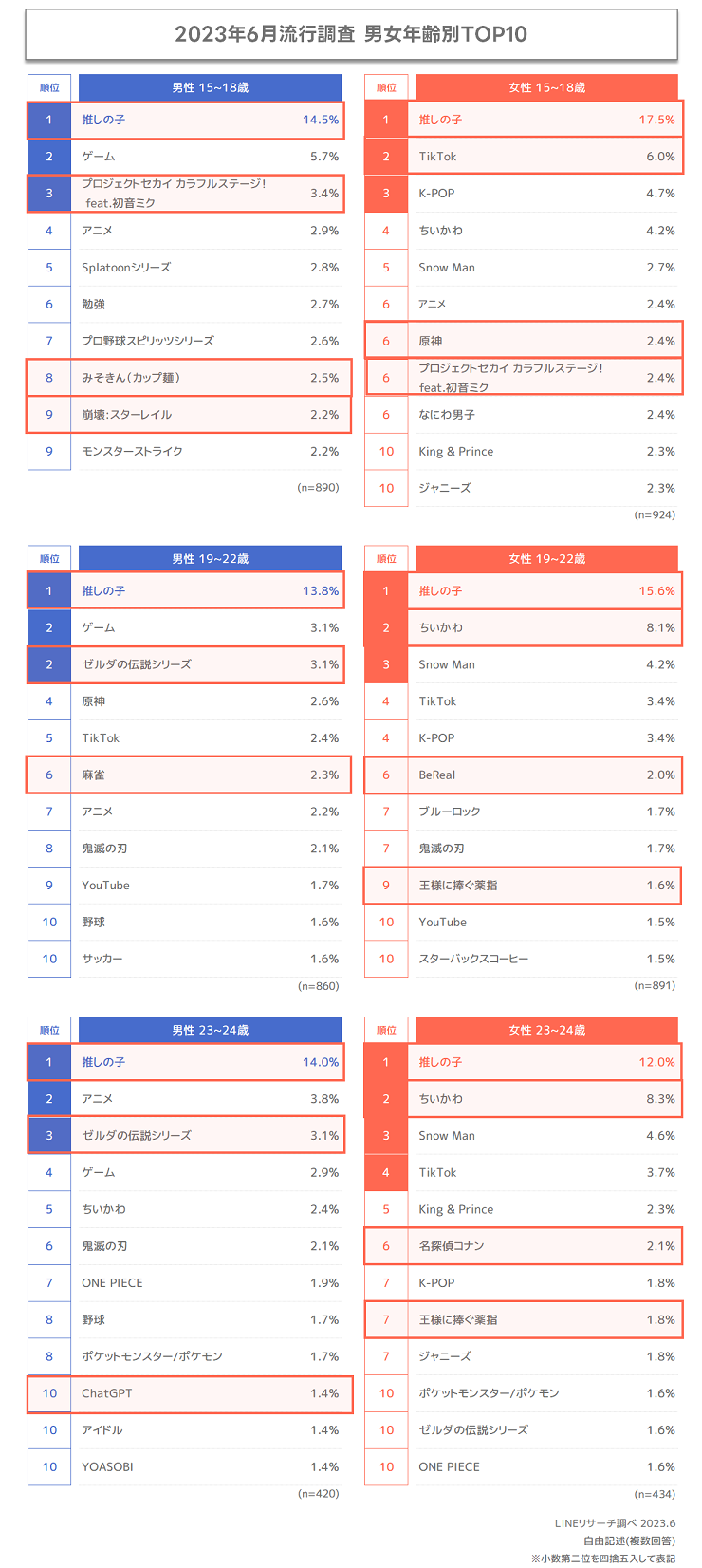Select the 名探偵コナン row
The width and height of the screenshot is (702, 1568).
(523, 1246)
